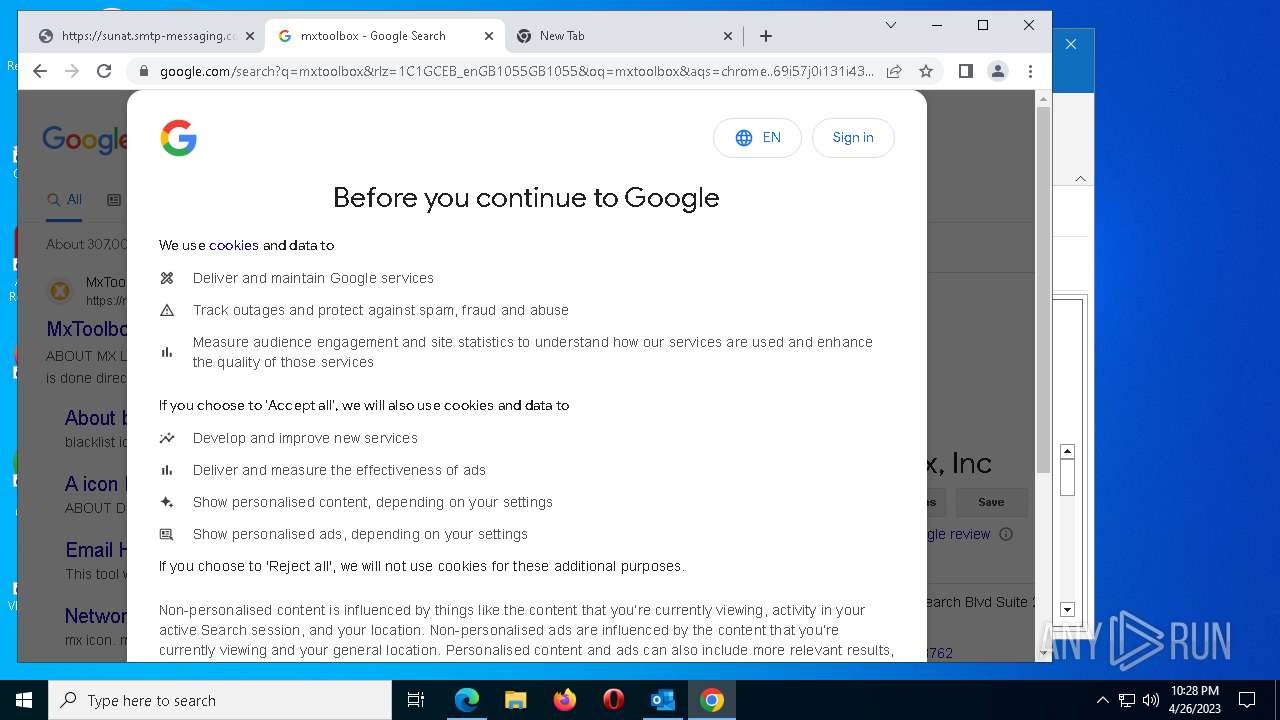Screen dimensions: 1280x720
Task: Click the Chrome page vertical scrollbar thumb
Action: 1043,290
